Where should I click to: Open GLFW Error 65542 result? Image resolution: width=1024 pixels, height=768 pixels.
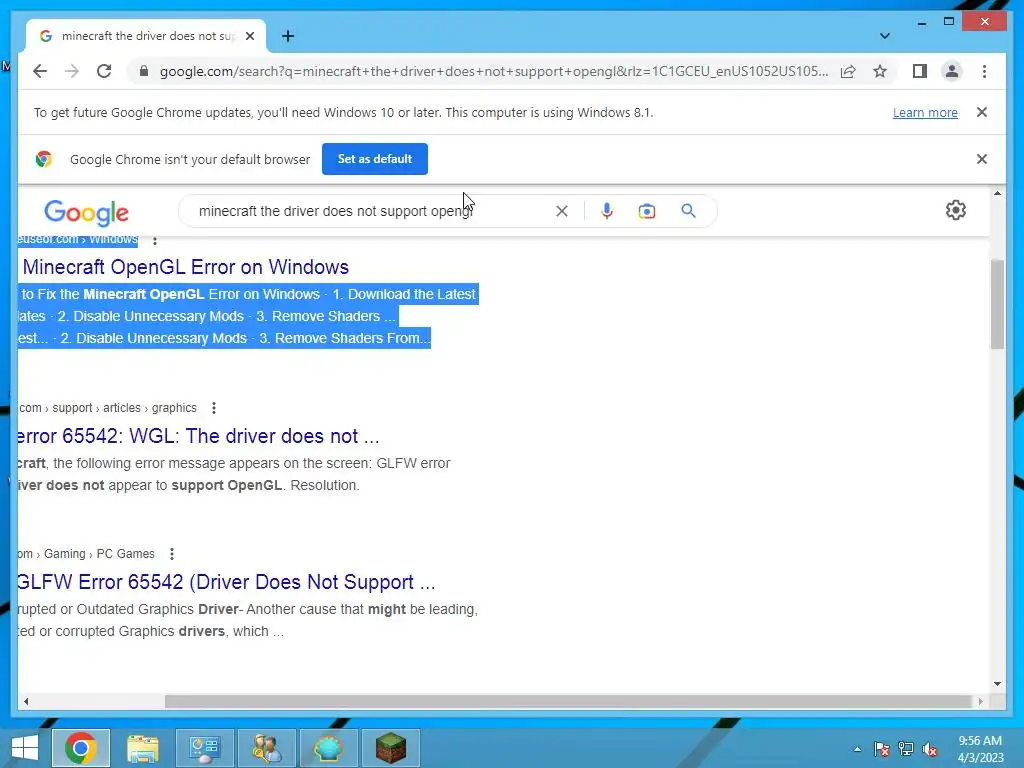(x=226, y=582)
